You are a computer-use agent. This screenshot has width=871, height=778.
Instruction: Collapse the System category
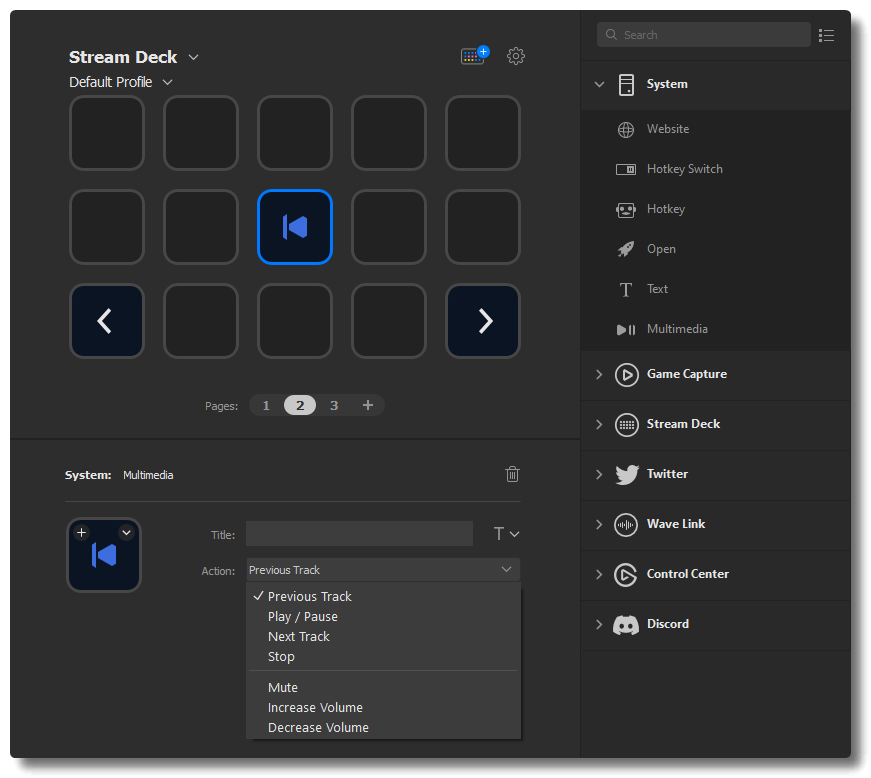[x=599, y=84]
